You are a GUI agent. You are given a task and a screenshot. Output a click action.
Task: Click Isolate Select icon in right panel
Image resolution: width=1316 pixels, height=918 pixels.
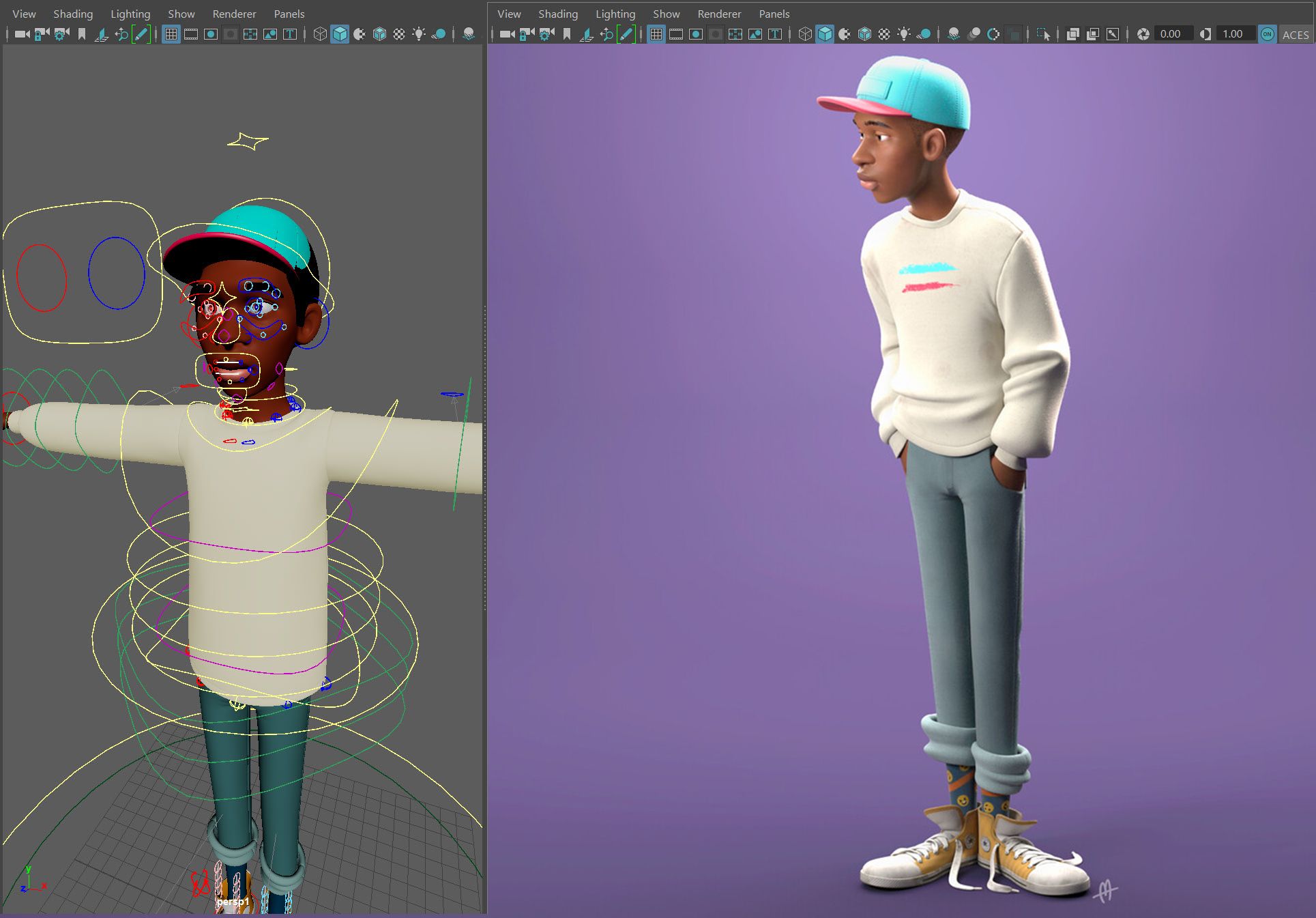[1043, 34]
